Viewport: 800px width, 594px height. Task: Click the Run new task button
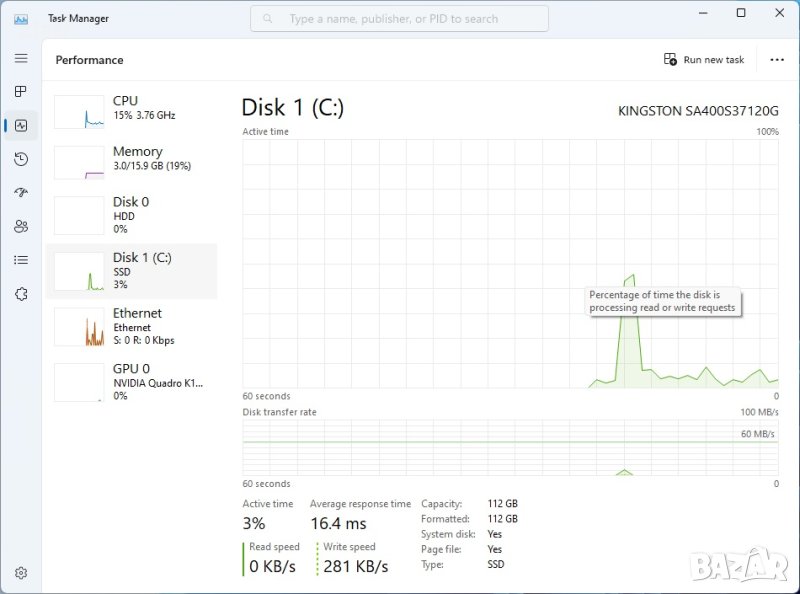click(704, 60)
